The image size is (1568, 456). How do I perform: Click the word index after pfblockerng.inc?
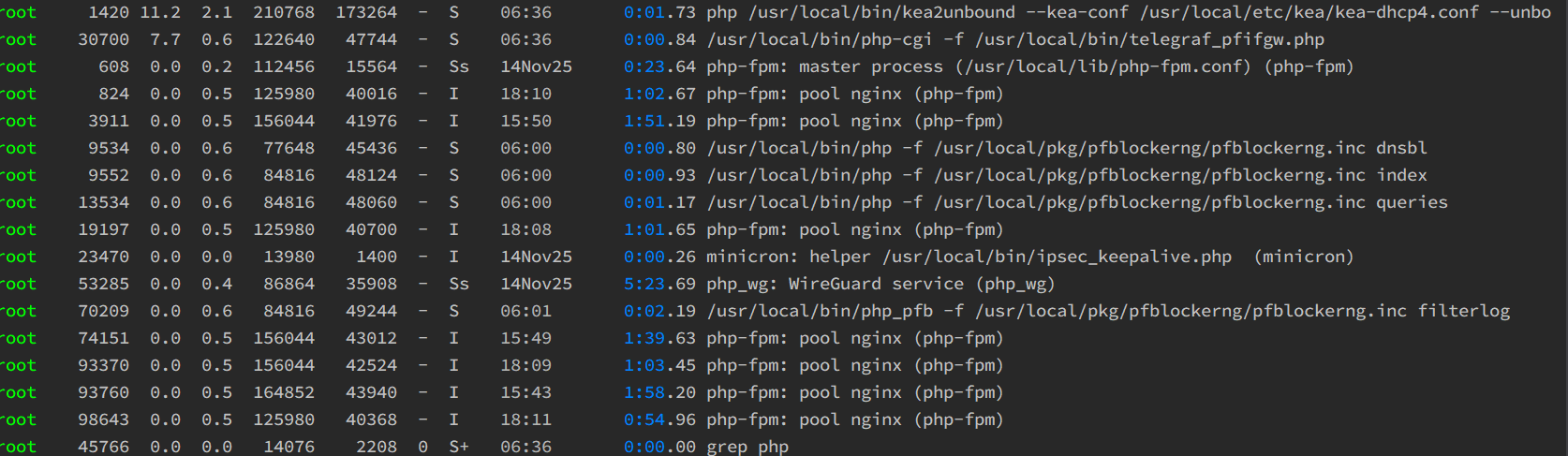click(x=1401, y=176)
